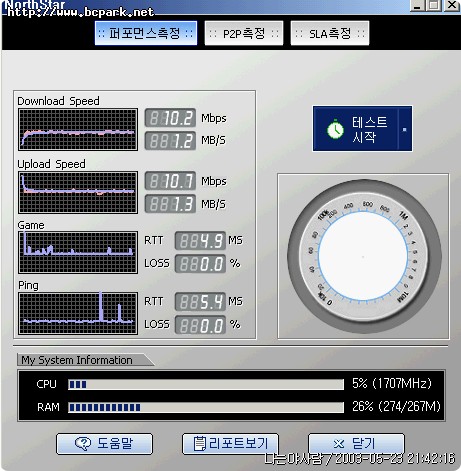The image size is (461, 471).
Task: Click the upload 1.3 MB/S readout
Action: pos(170,204)
